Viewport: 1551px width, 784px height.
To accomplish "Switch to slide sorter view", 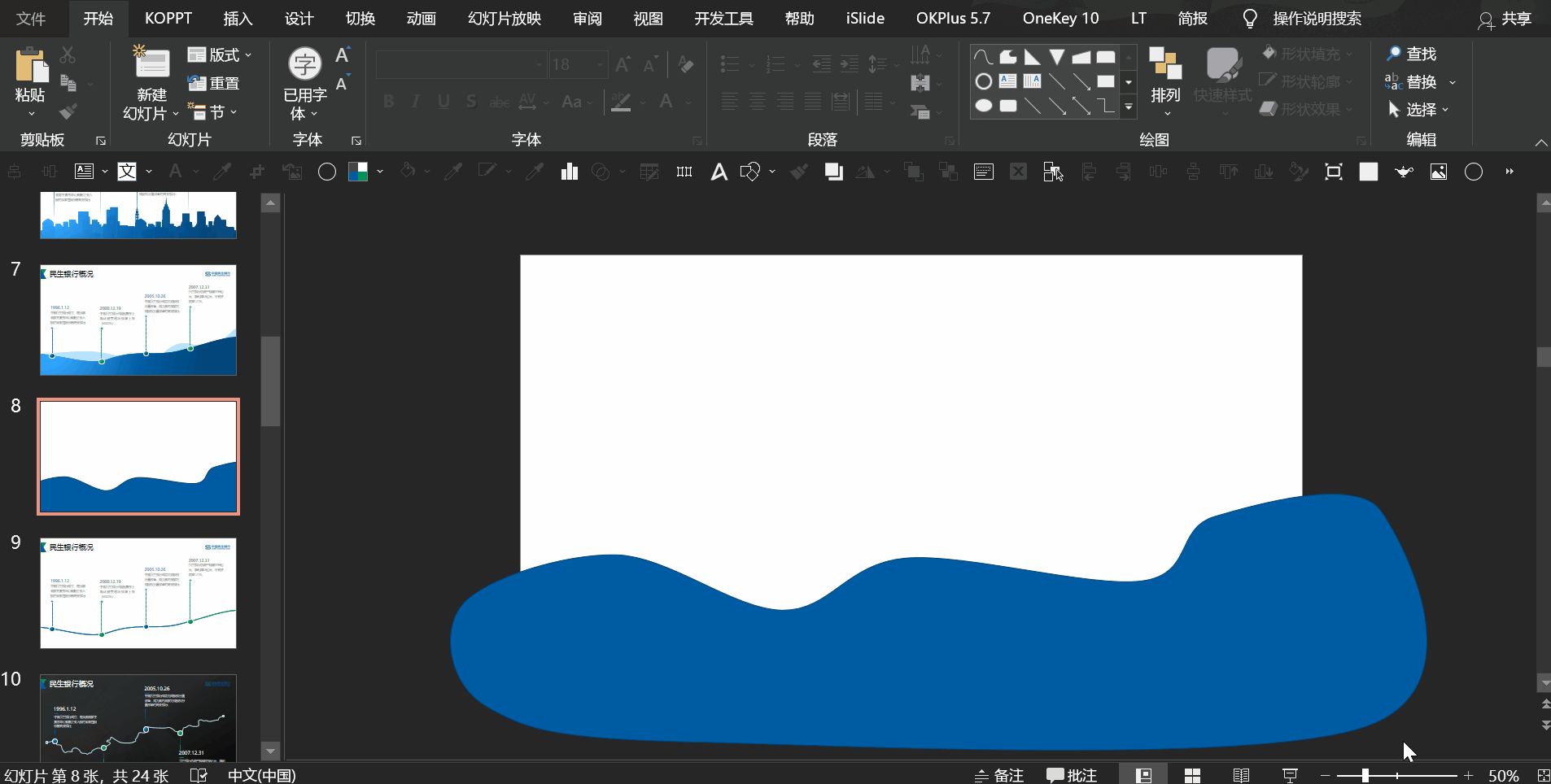I will pyautogui.click(x=1192, y=775).
